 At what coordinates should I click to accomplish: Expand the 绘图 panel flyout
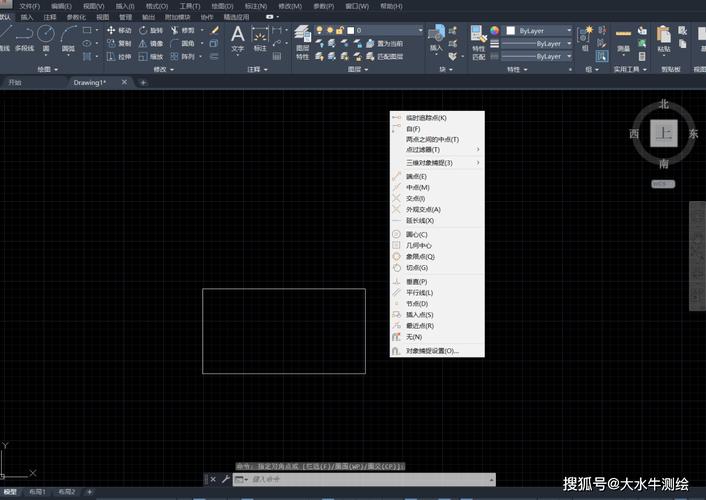point(48,69)
